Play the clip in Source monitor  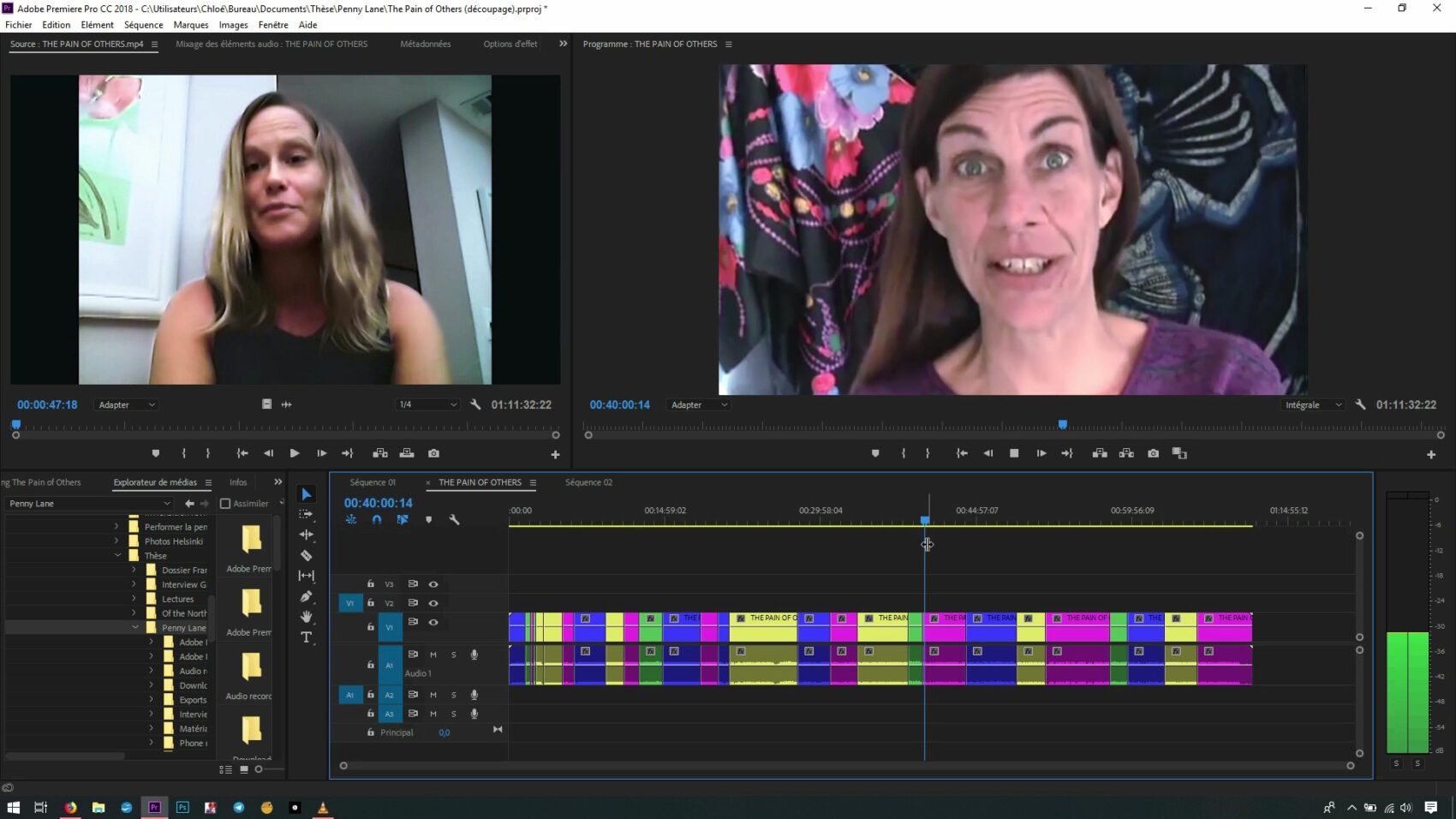(295, 453)
